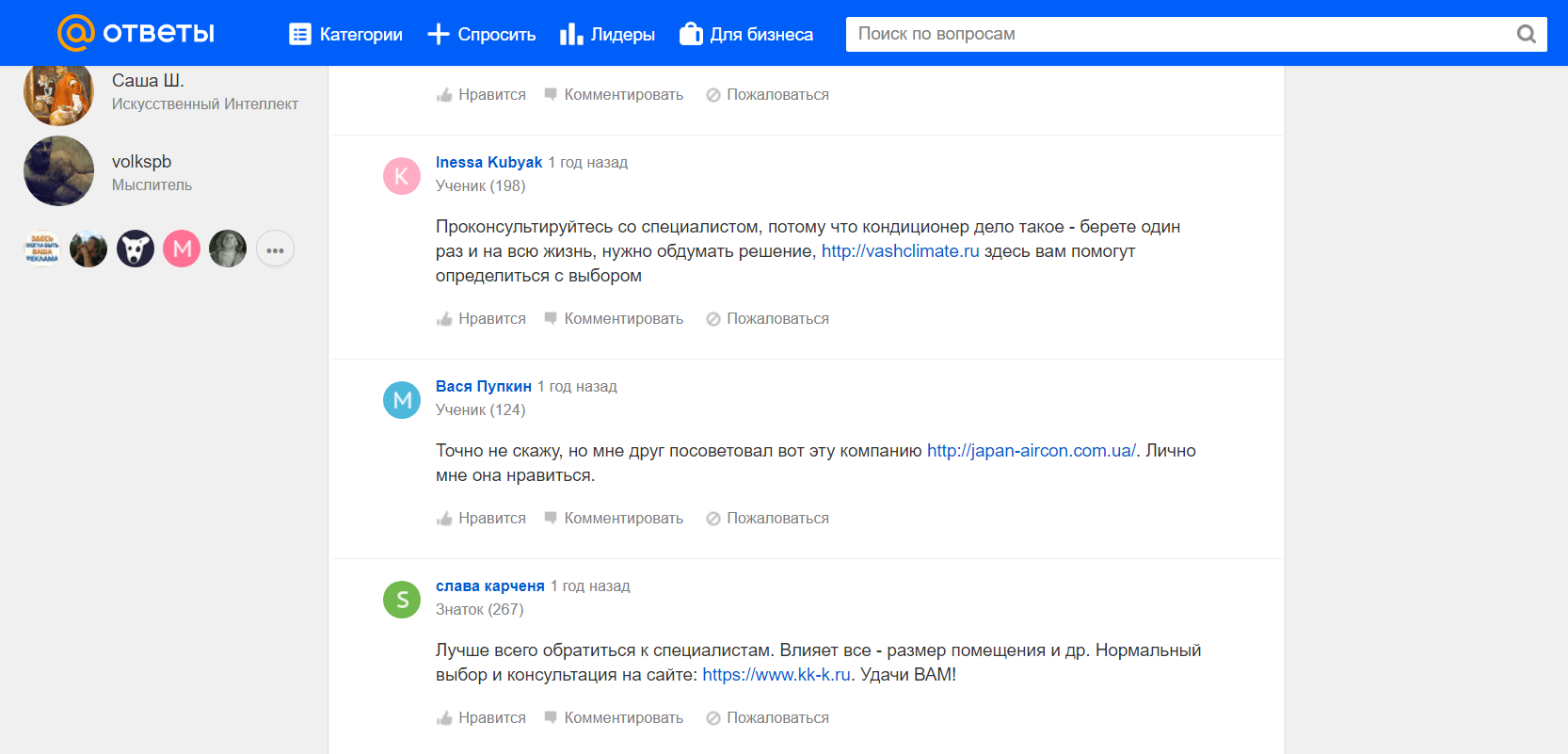This screenshot has height=754, width=1568.
Task: Show more users via three-dots button
Action: point(275,249)
